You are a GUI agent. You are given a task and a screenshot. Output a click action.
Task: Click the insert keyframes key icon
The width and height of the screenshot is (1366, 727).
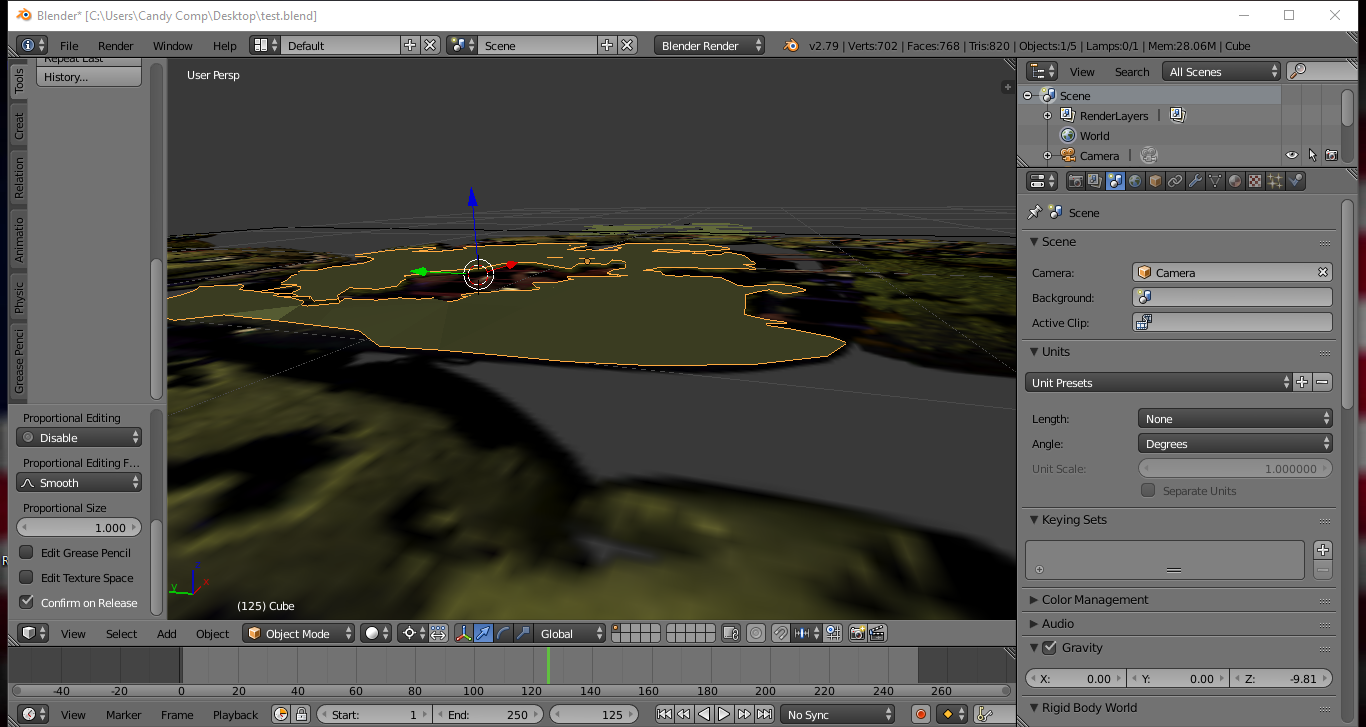(984, 714)
